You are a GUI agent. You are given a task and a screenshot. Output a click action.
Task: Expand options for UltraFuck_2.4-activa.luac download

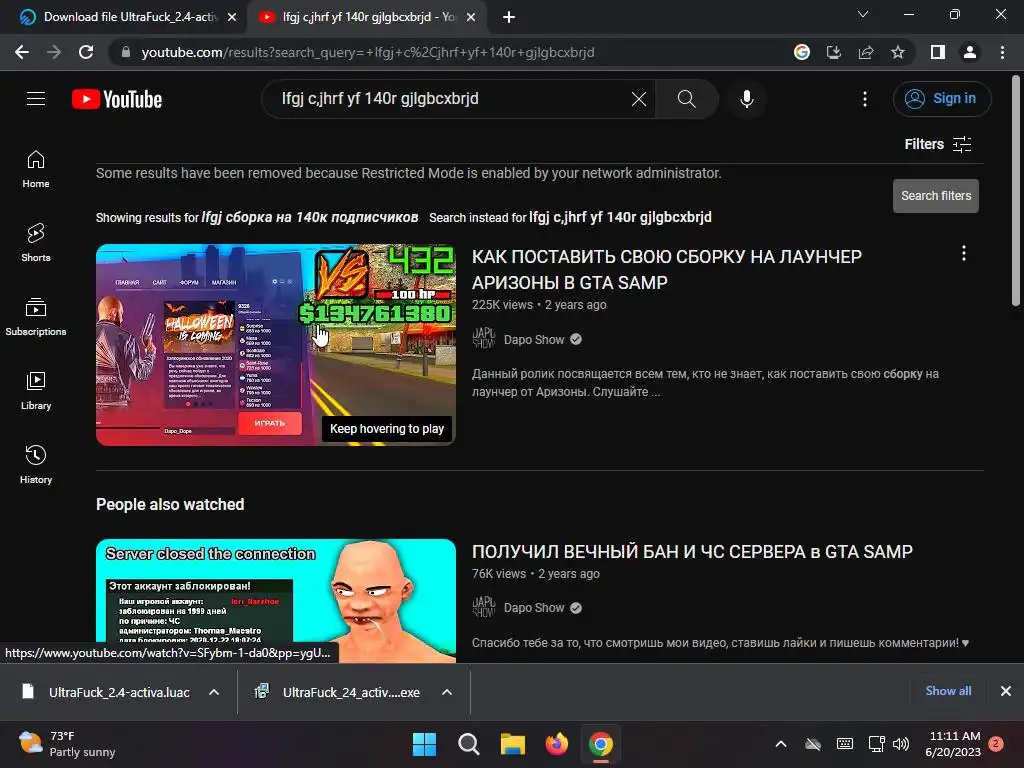coord(214,692)
